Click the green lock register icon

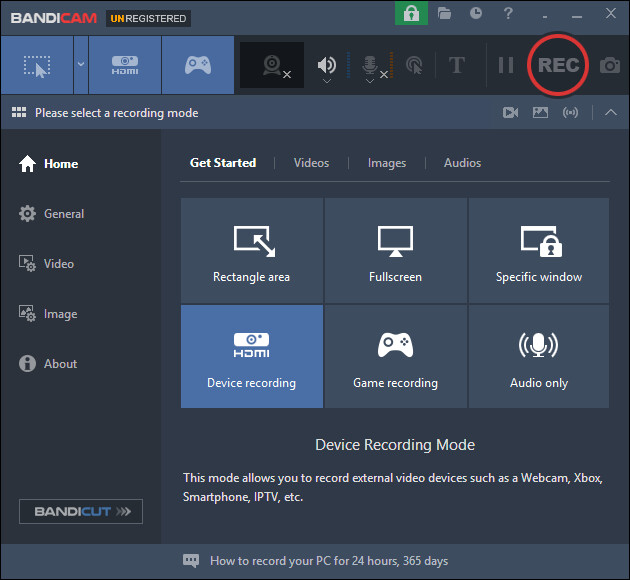pyautogui.click(x=411, y=14)
